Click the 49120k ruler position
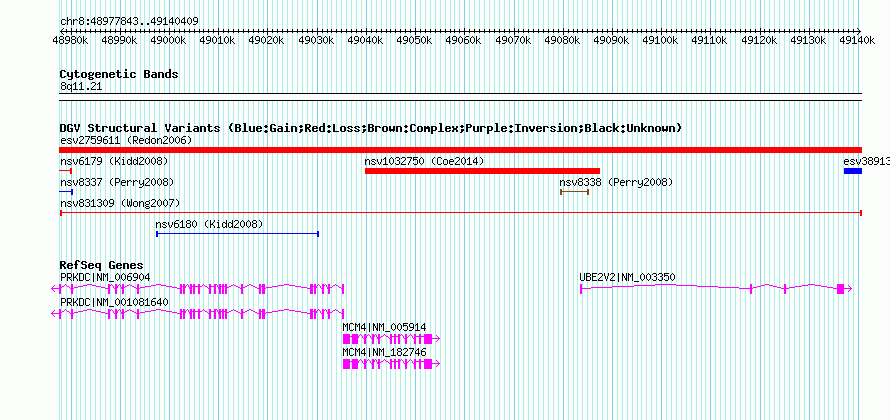 click(x=759, y=40)
